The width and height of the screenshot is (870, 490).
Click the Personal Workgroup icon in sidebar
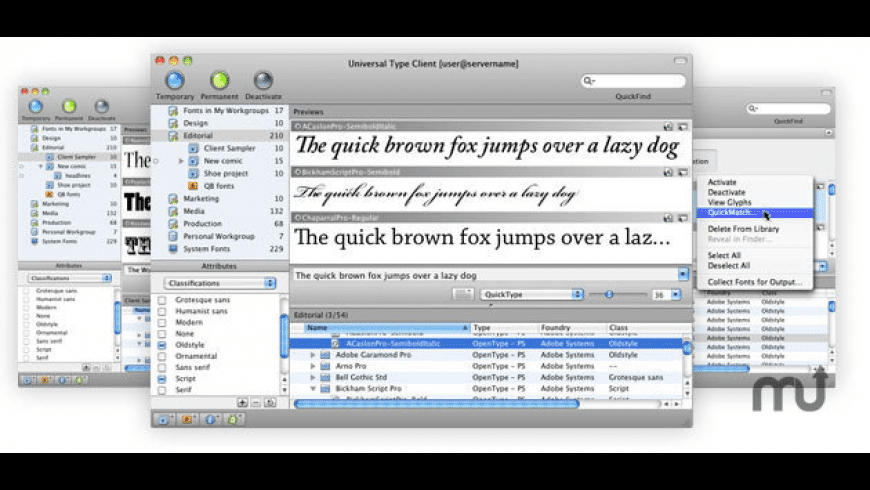[x=173, y=236]
